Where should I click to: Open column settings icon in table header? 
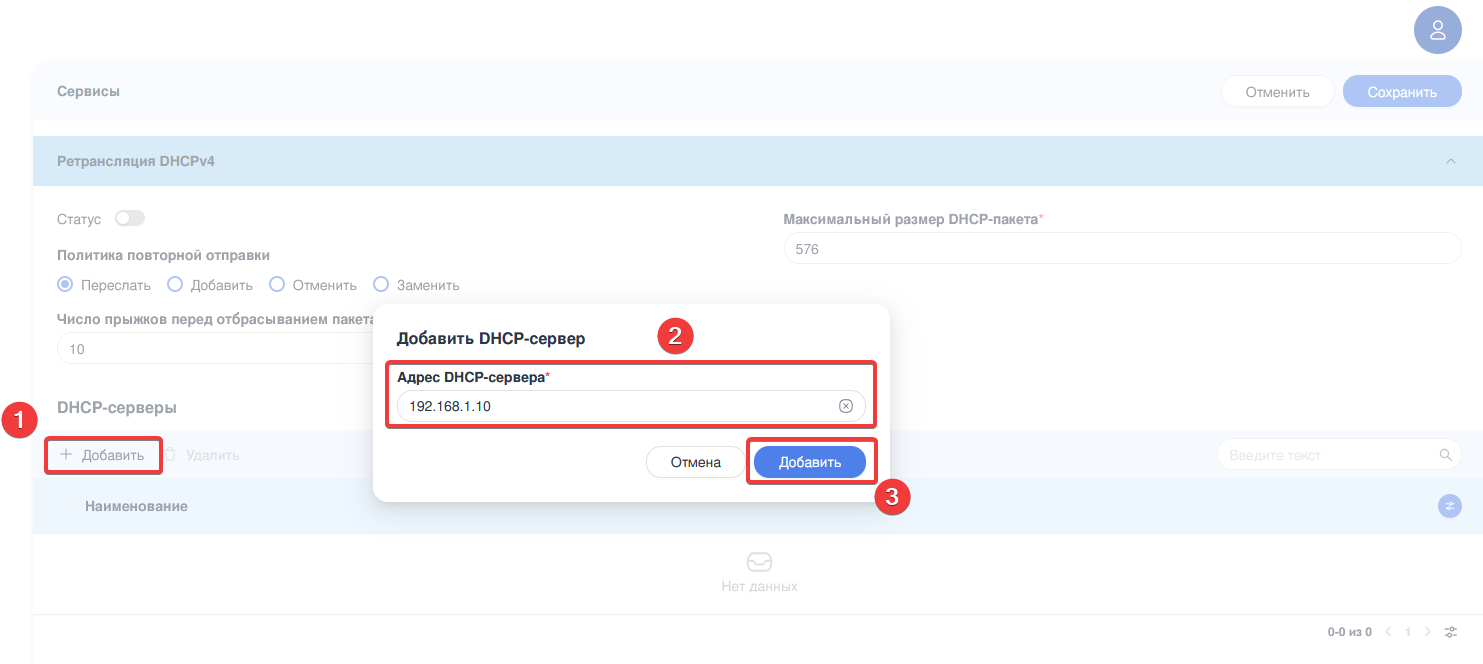(x=1449, y=506)
